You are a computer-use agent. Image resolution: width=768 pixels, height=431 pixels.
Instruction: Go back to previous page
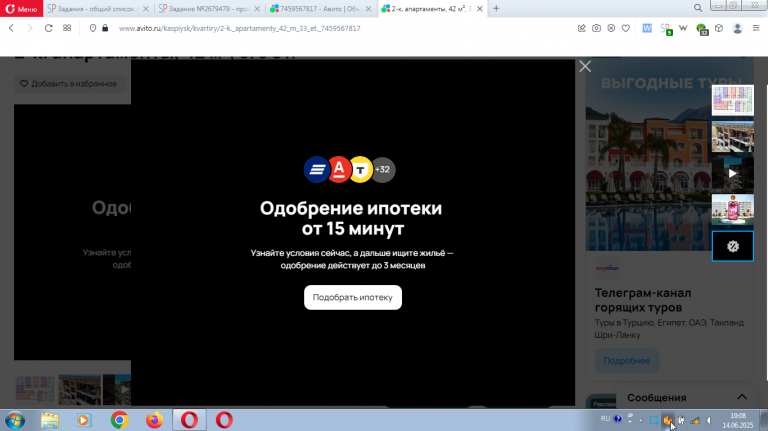(x=11, y=28)
